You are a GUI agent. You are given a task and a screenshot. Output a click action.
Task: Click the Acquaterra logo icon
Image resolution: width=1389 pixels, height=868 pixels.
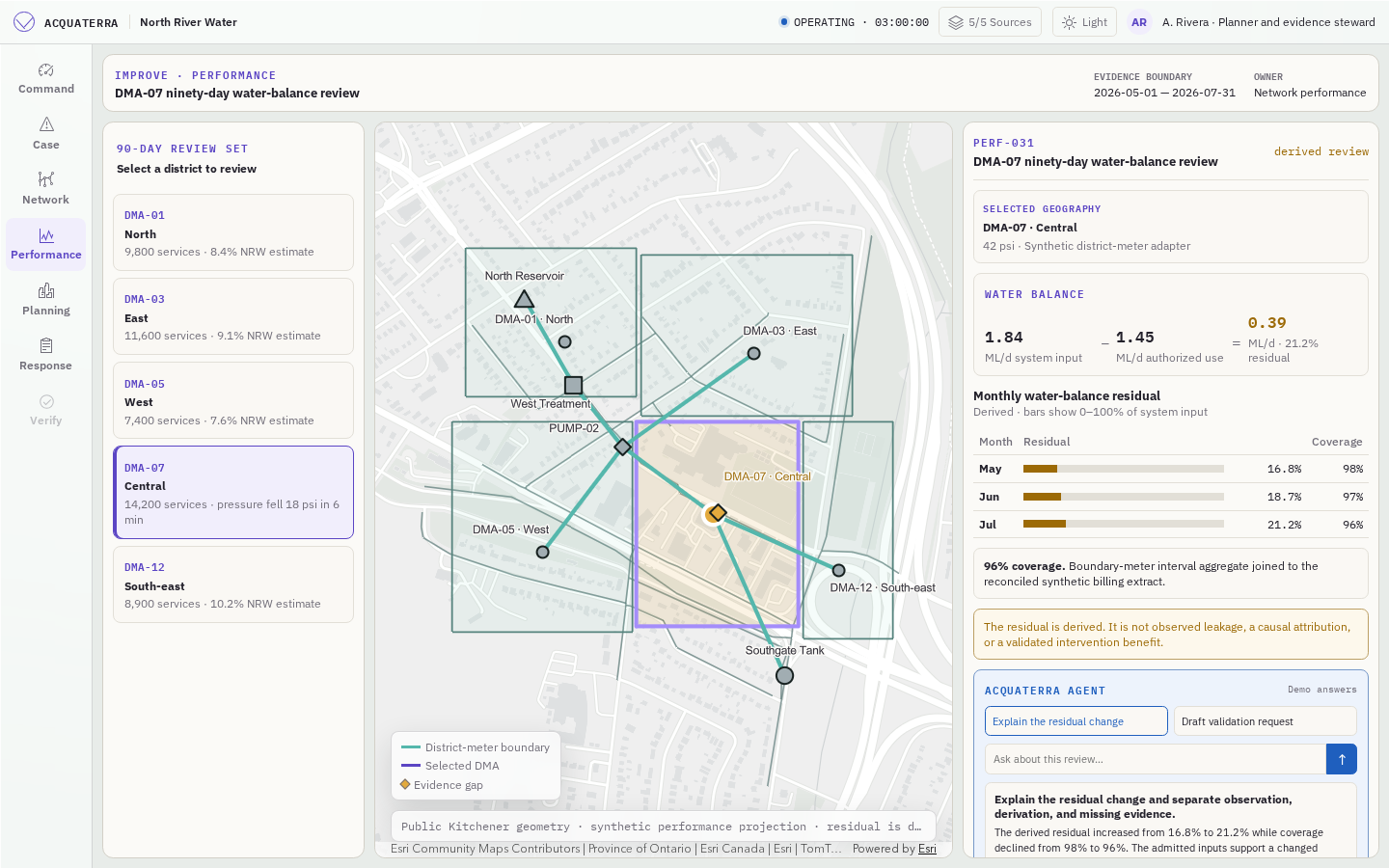click(x=24, y=22)
